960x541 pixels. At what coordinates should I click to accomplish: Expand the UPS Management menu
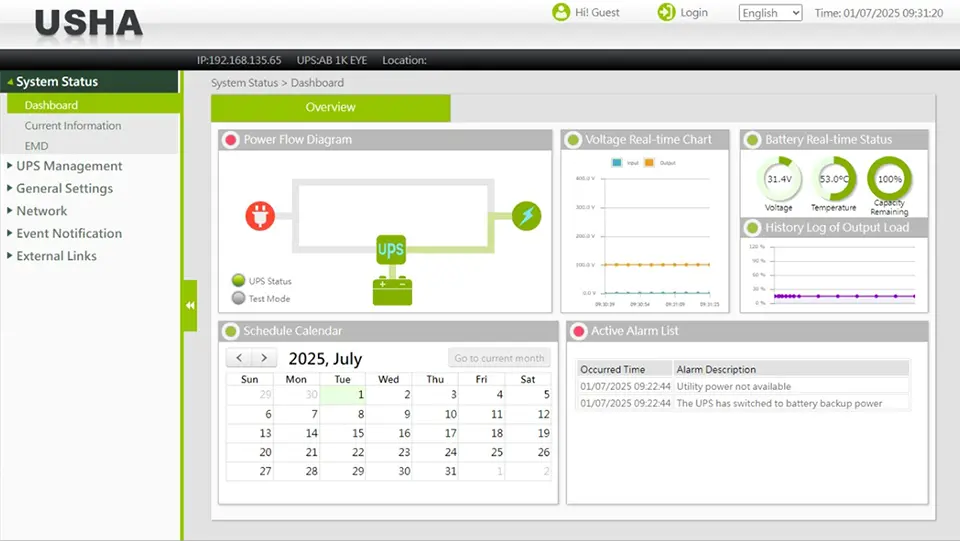tap(69, 166)
